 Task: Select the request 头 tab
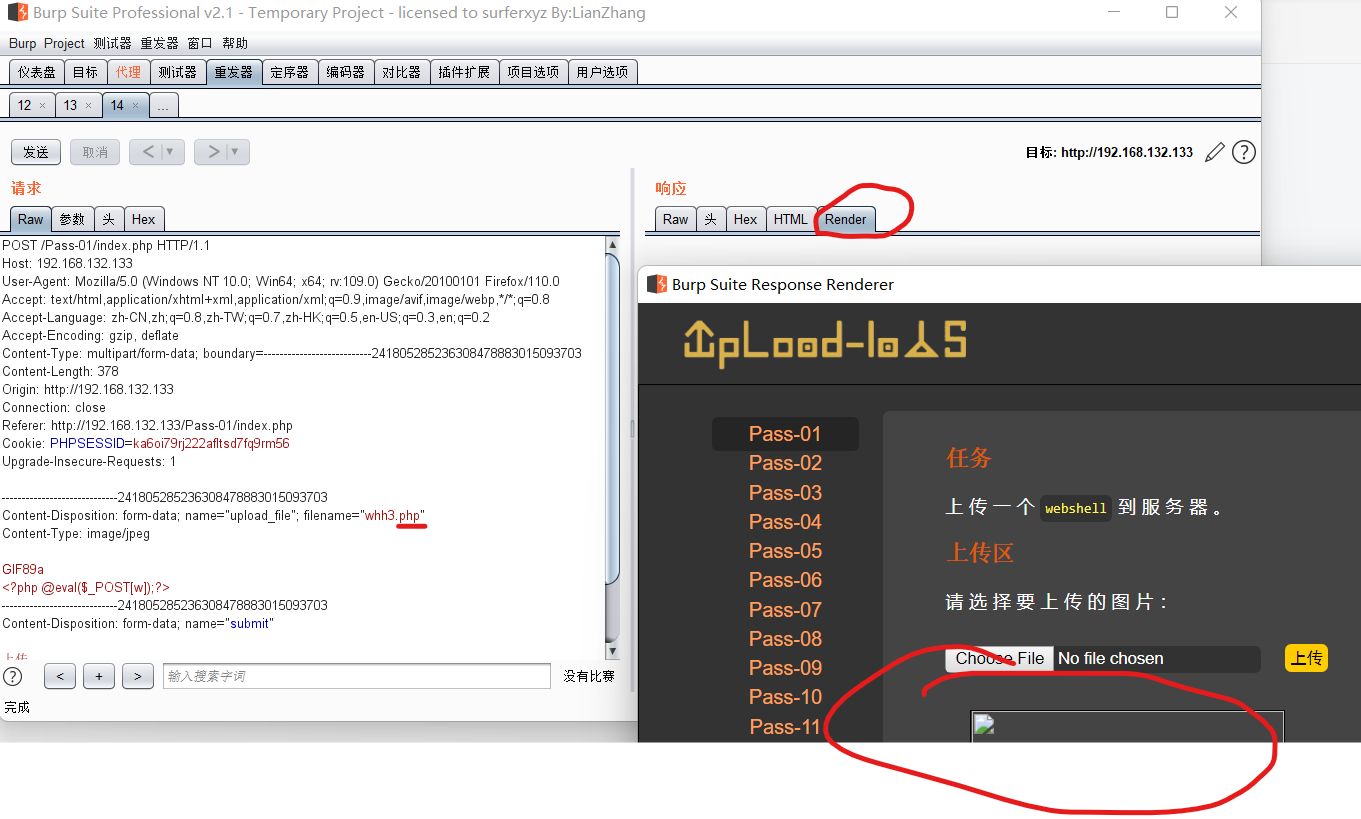click(x=108, y=219)
